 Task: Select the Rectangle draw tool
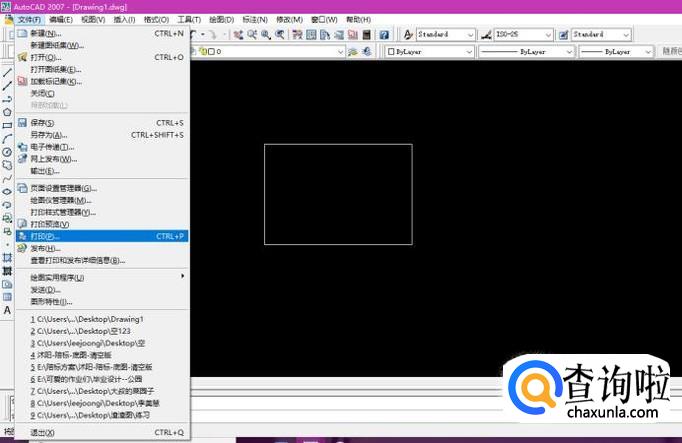(7, 126)
